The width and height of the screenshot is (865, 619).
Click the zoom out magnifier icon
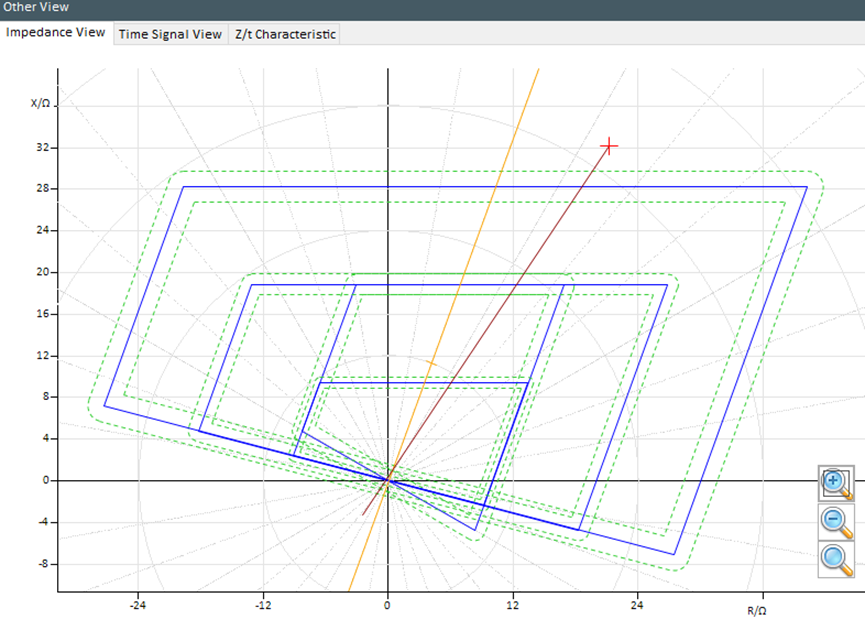[x=835, y=520]
